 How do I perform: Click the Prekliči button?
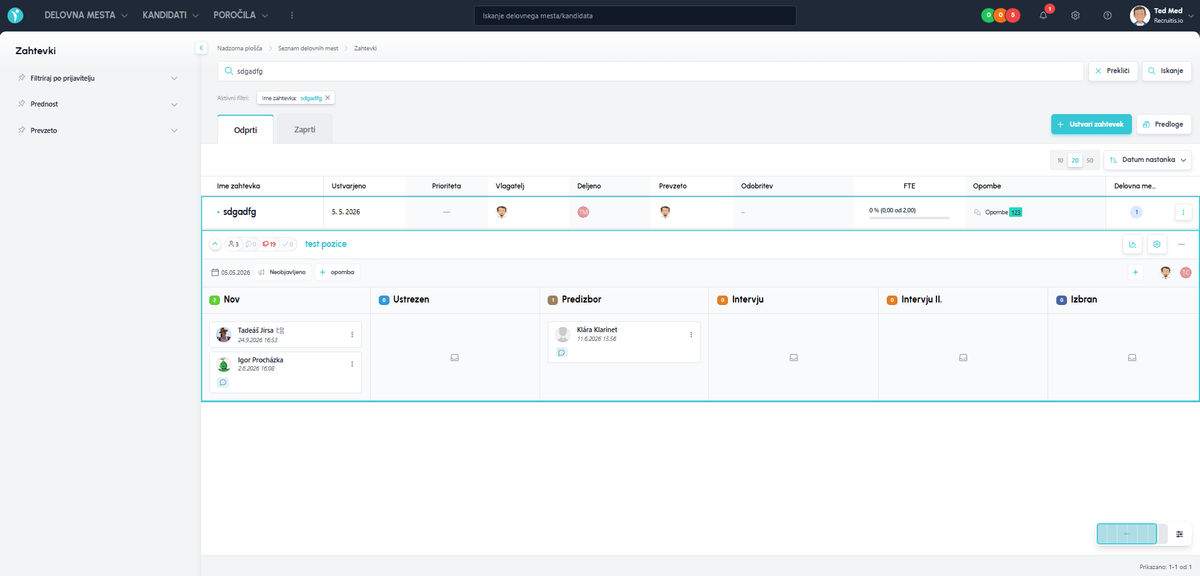(1113, 71)
